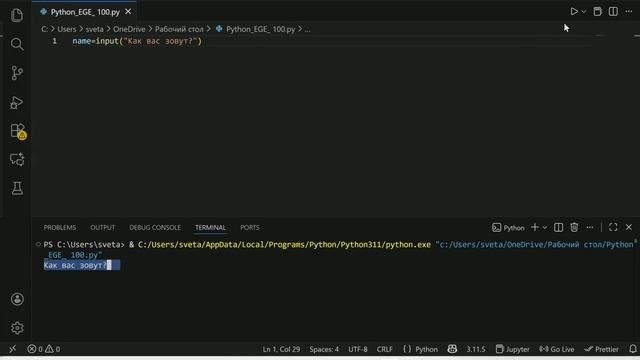Switch to the DEBUG CONSOLE tab
This screenshot has width=640, height=360.
pos(155,227)
